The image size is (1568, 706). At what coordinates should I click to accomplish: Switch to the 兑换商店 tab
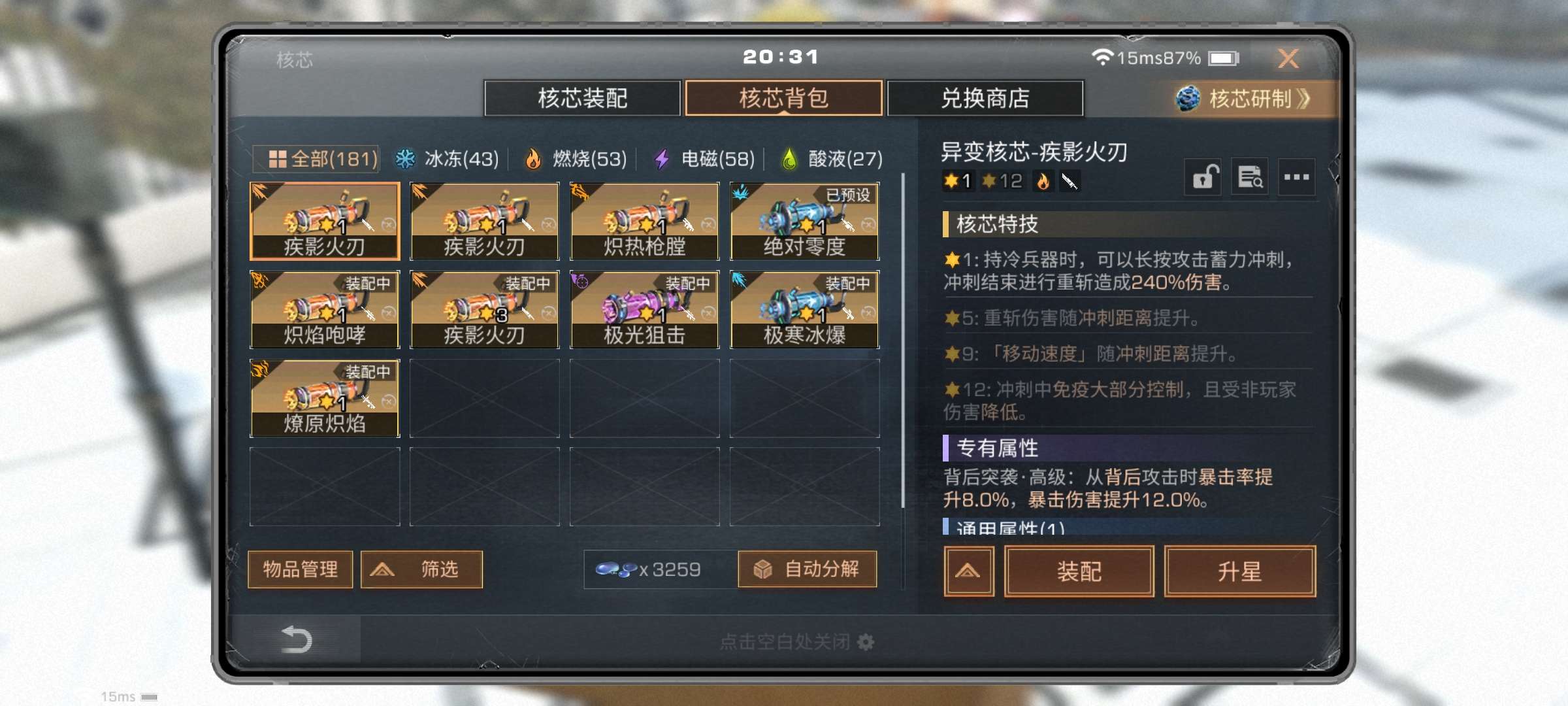tap(985, 99)
